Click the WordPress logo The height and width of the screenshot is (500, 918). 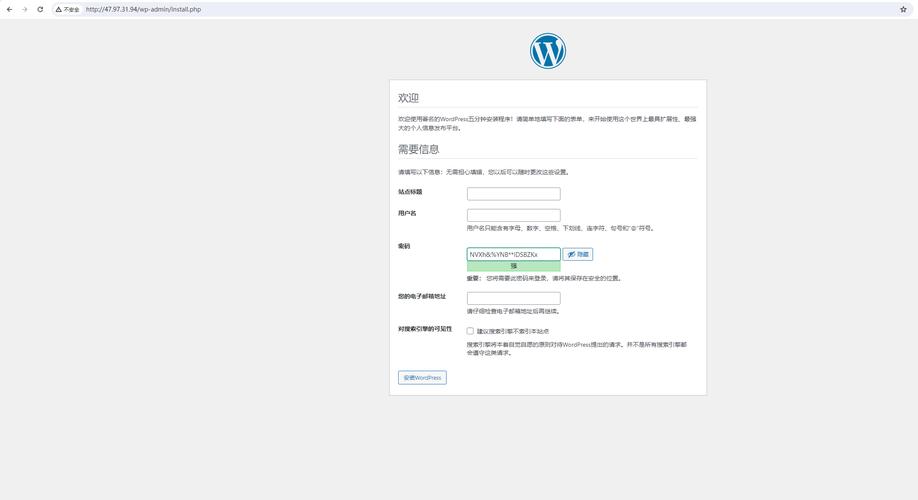click(548, 51)
